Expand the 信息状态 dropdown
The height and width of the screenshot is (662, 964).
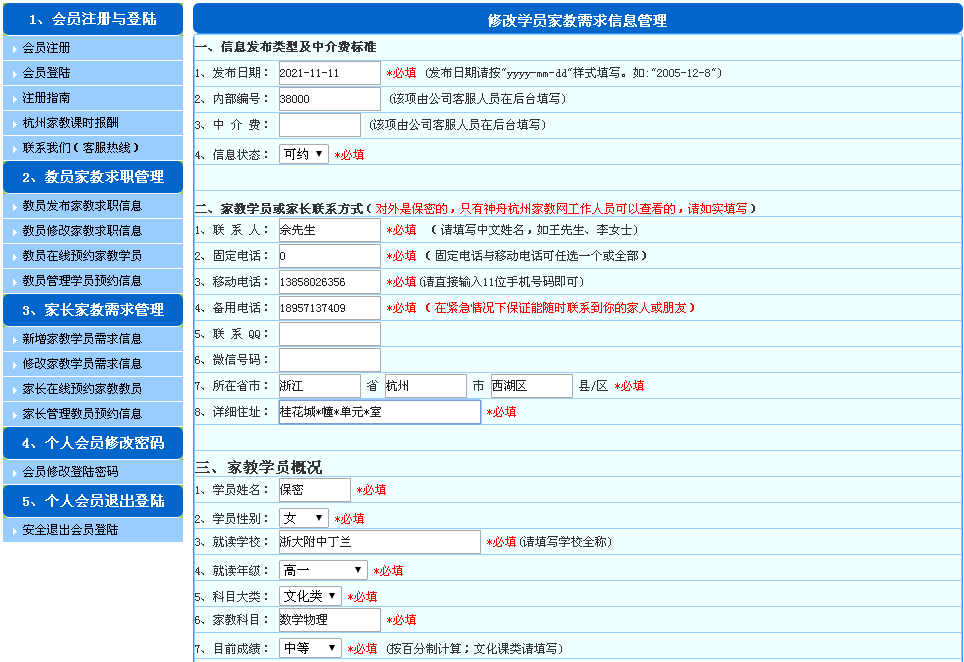[x=304, y=154]
